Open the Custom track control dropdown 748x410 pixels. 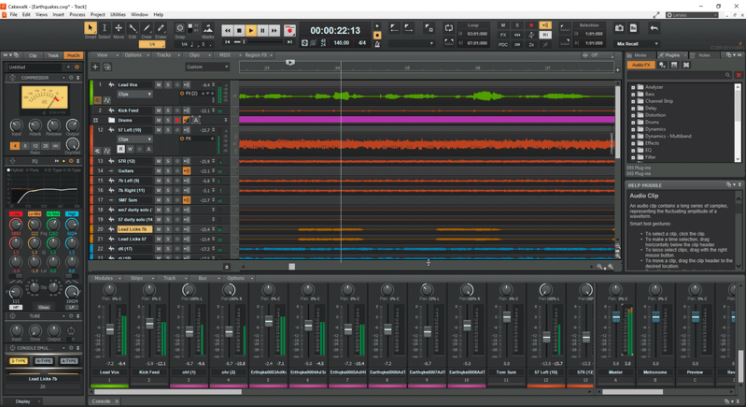click(x=208, y=66)
